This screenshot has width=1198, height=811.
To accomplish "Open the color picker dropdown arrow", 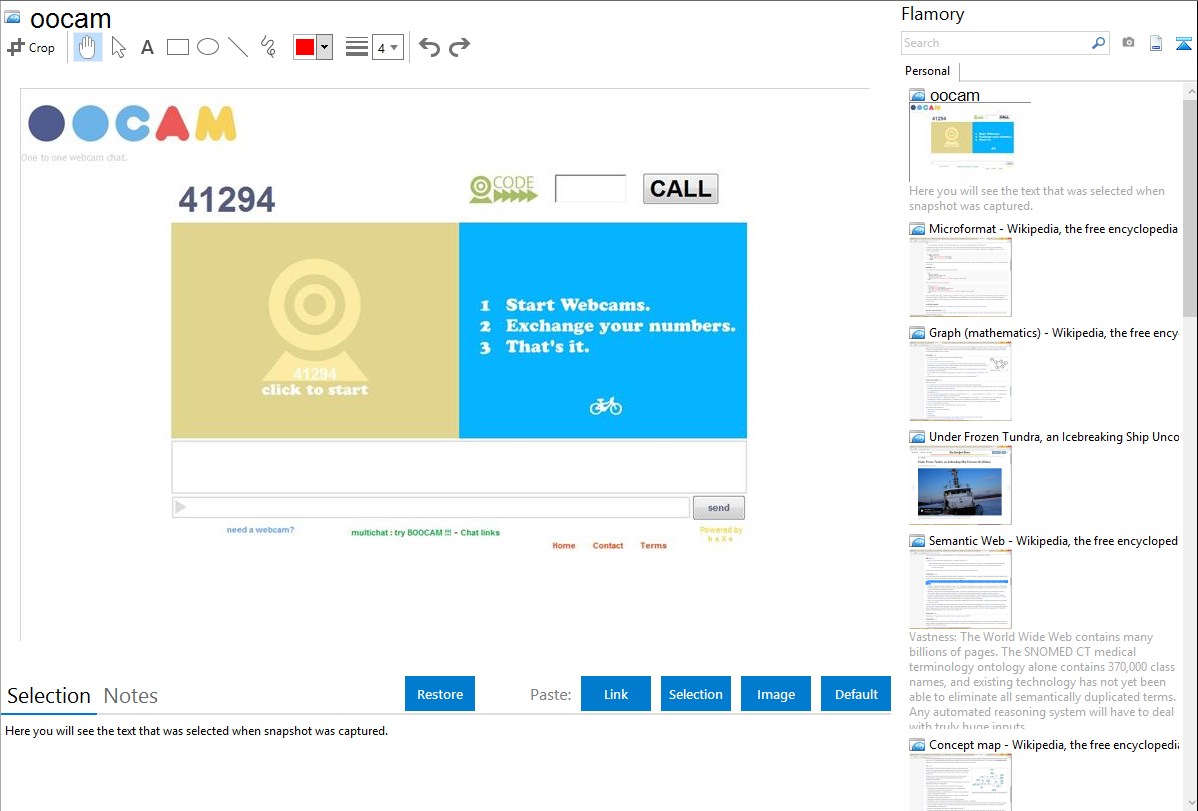I will pos(325,47).
